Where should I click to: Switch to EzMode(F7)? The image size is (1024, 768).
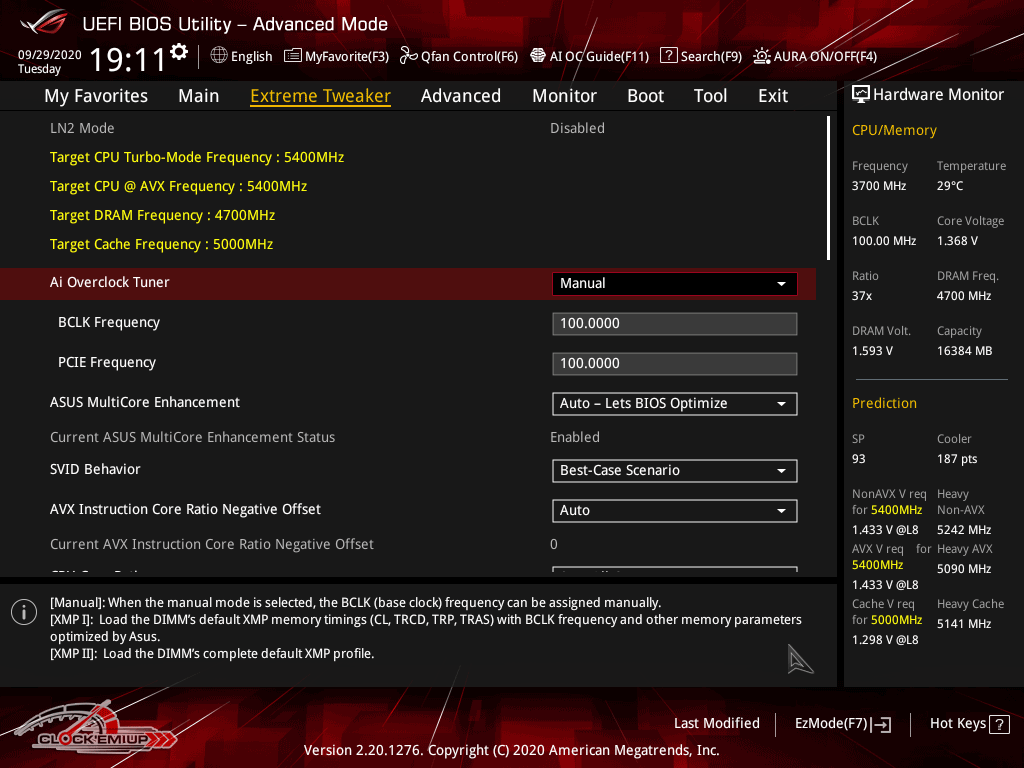click(x=842, y=723)
